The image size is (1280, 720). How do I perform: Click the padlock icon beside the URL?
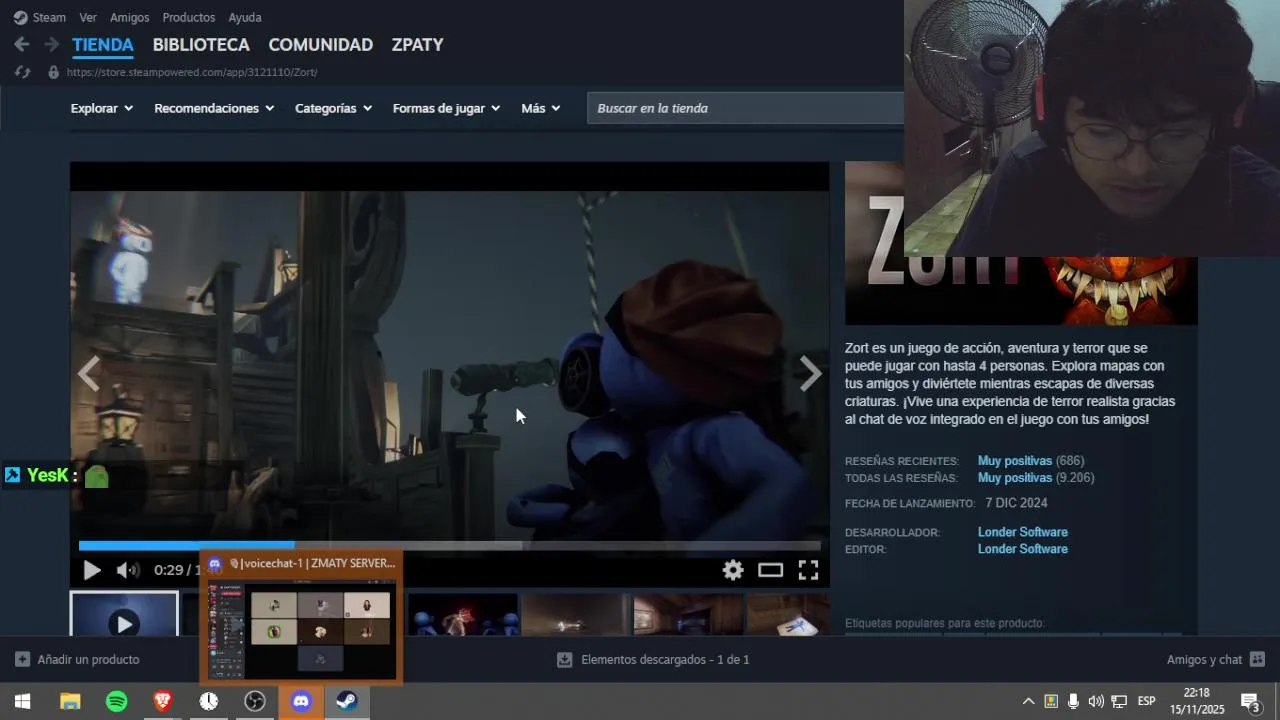pos(53,72)
